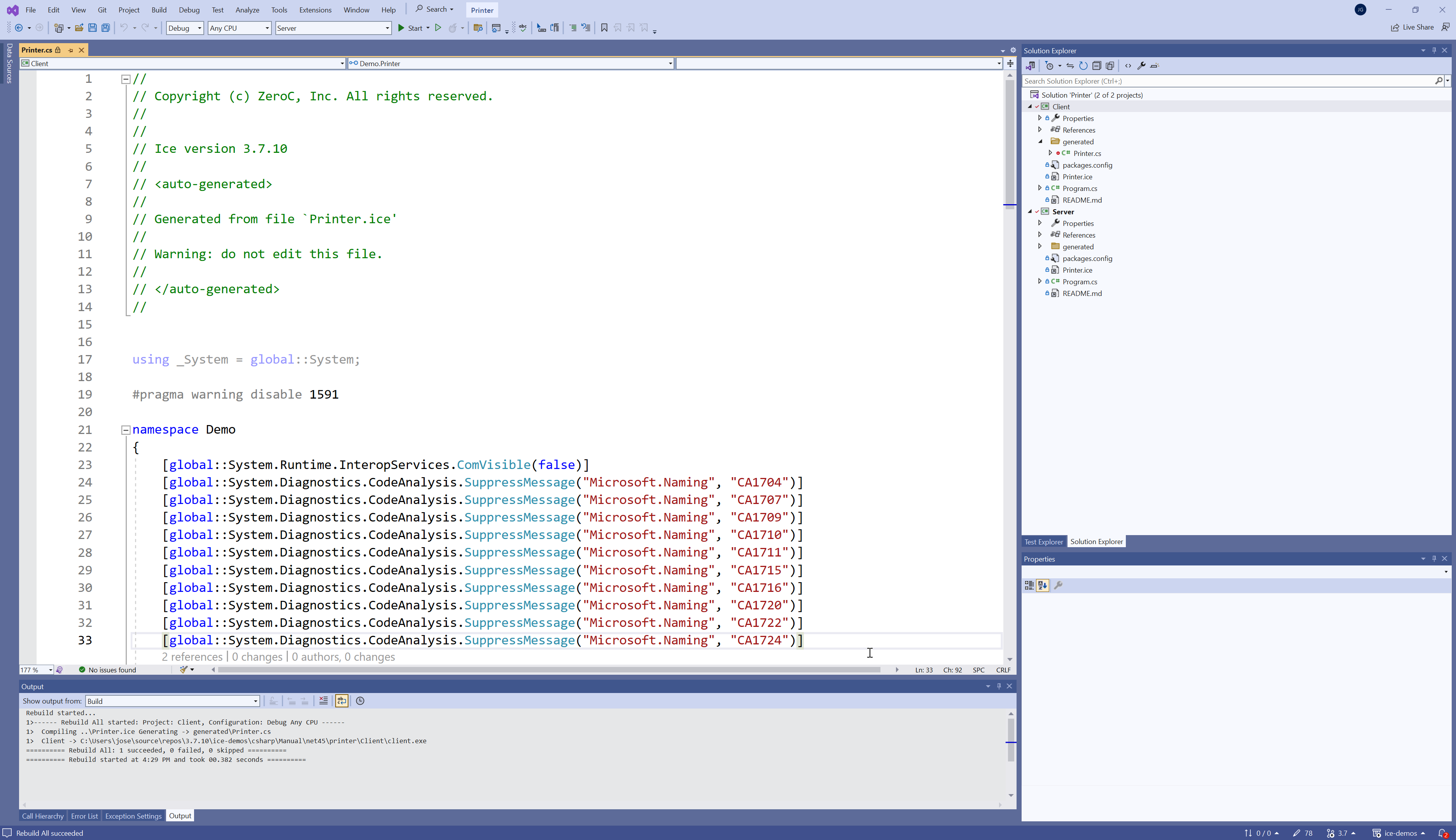Open Solution Explorer's wrench Properties icon

[x=1141, y=66]
